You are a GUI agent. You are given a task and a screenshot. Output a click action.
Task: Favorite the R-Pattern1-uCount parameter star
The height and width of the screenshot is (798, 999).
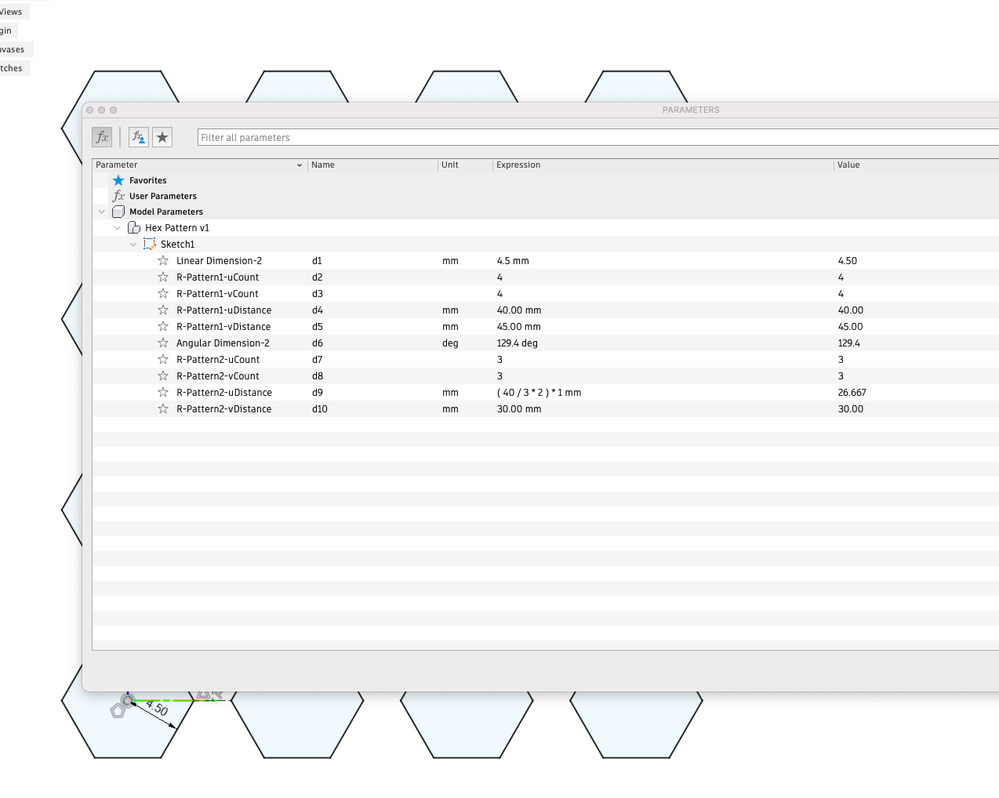tap(163, 277)
